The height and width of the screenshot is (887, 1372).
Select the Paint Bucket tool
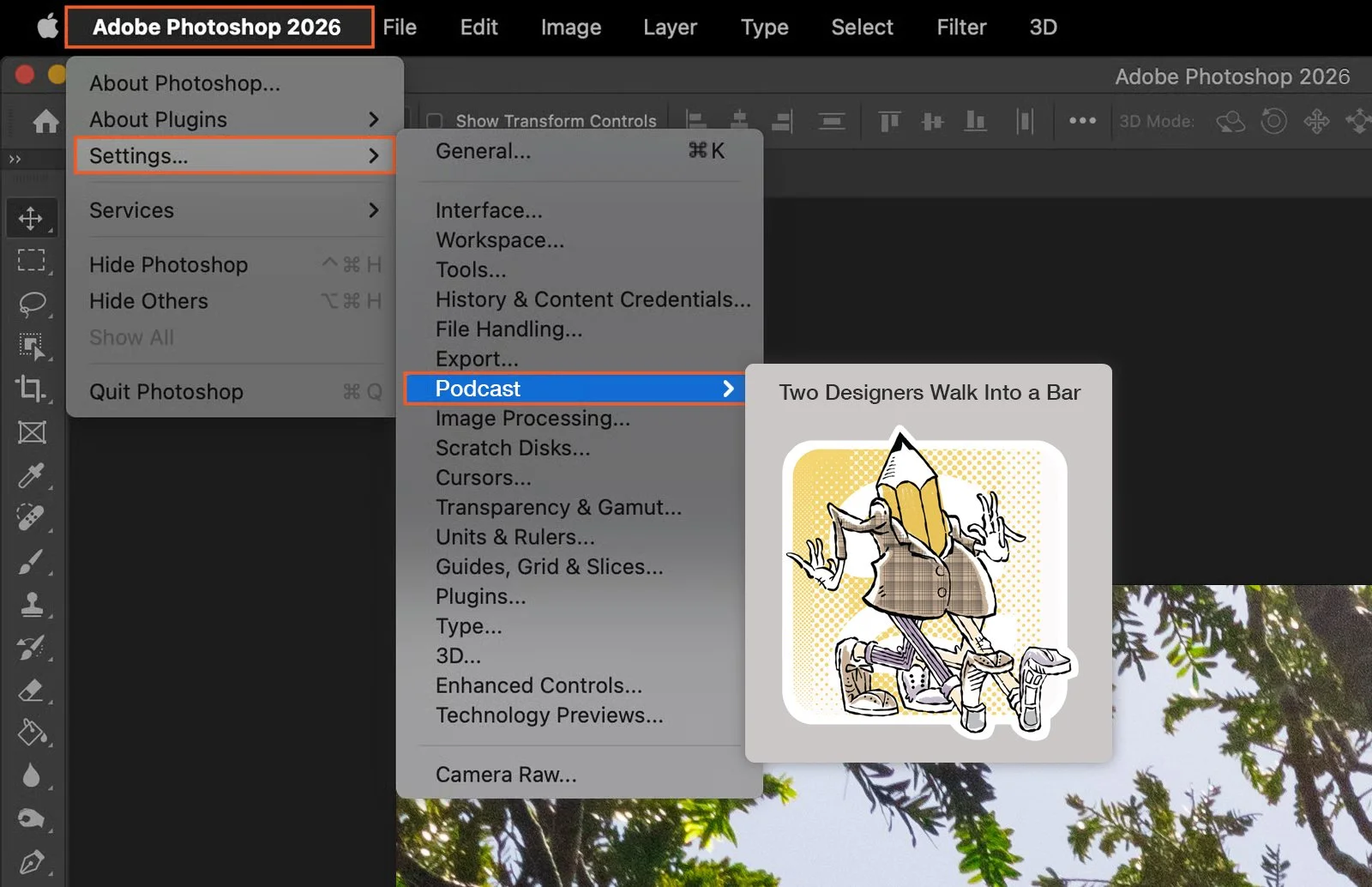point(31,733)
